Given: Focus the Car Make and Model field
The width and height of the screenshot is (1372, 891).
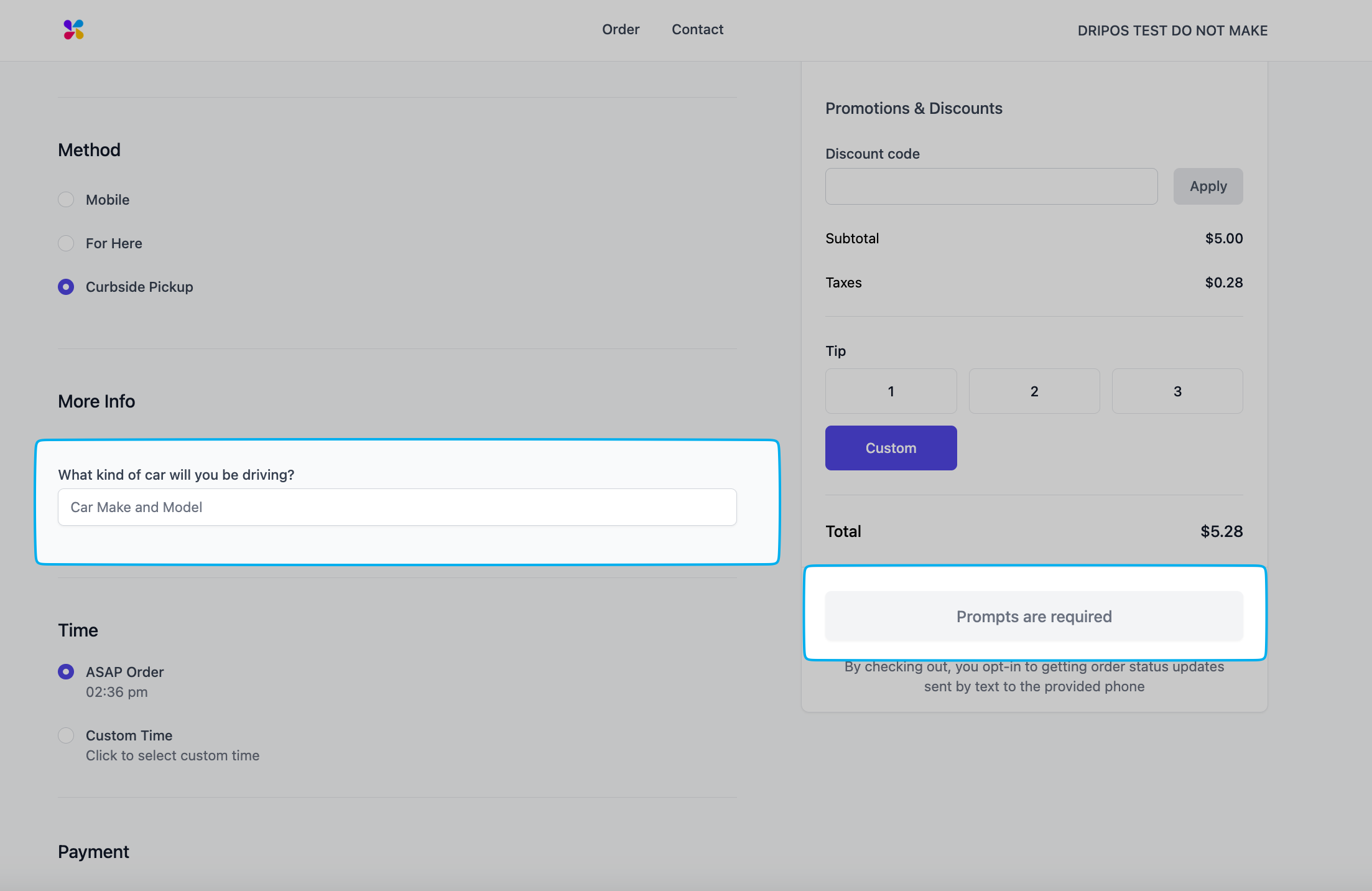Looking at the screenshot, I should tap(397, 507).
